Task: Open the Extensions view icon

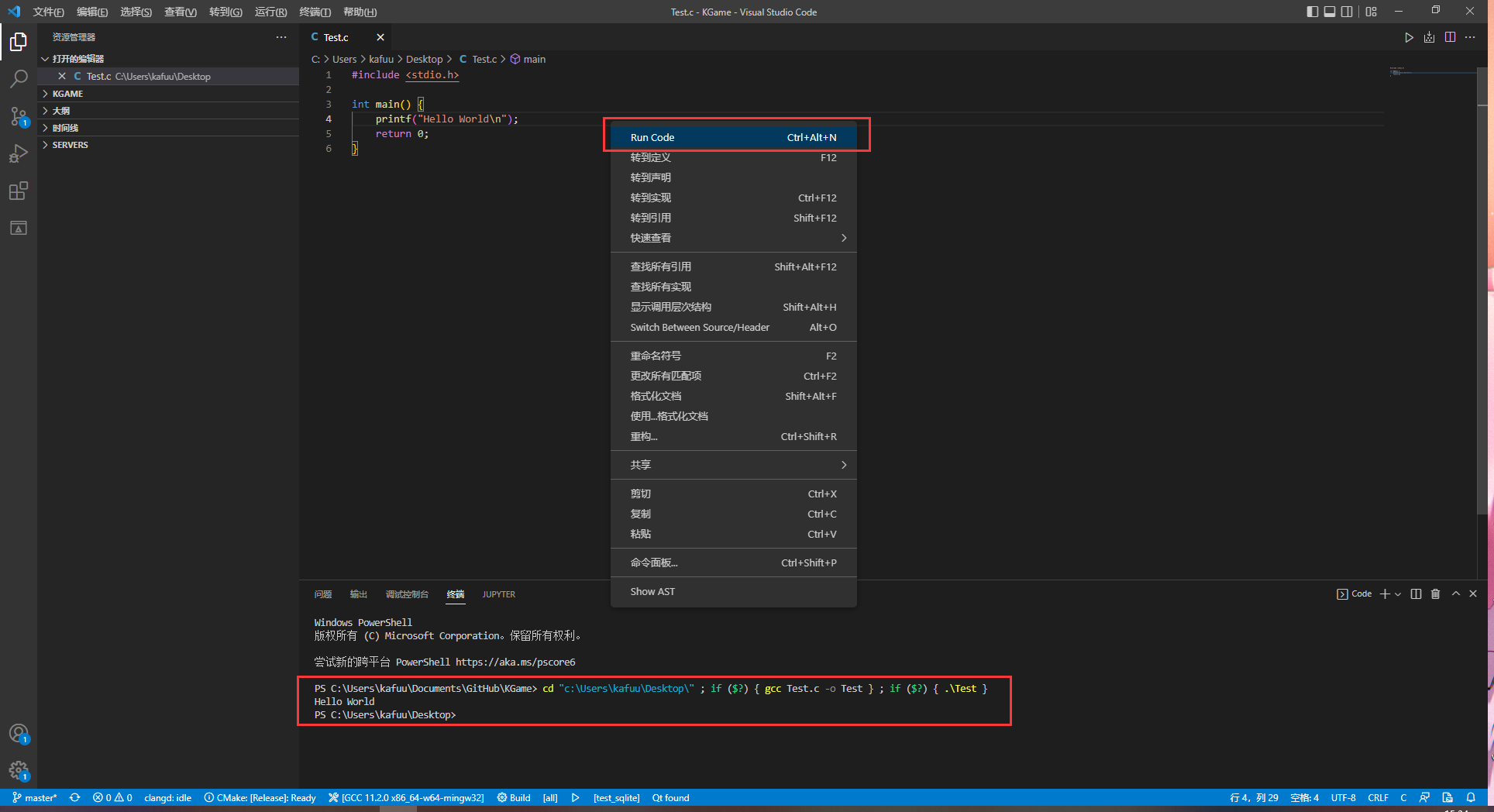Action: (19, 191)
